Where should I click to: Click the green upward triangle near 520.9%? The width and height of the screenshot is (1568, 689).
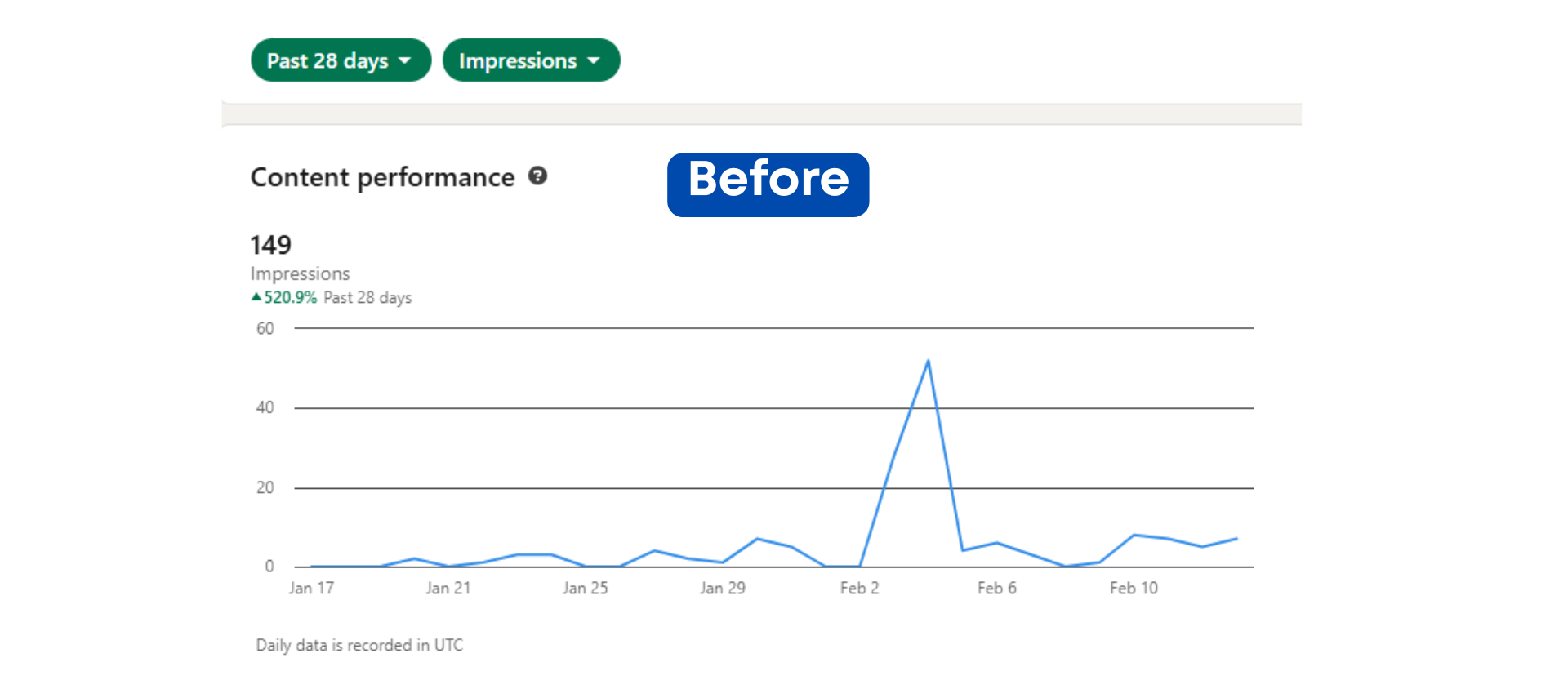point(256,297)
